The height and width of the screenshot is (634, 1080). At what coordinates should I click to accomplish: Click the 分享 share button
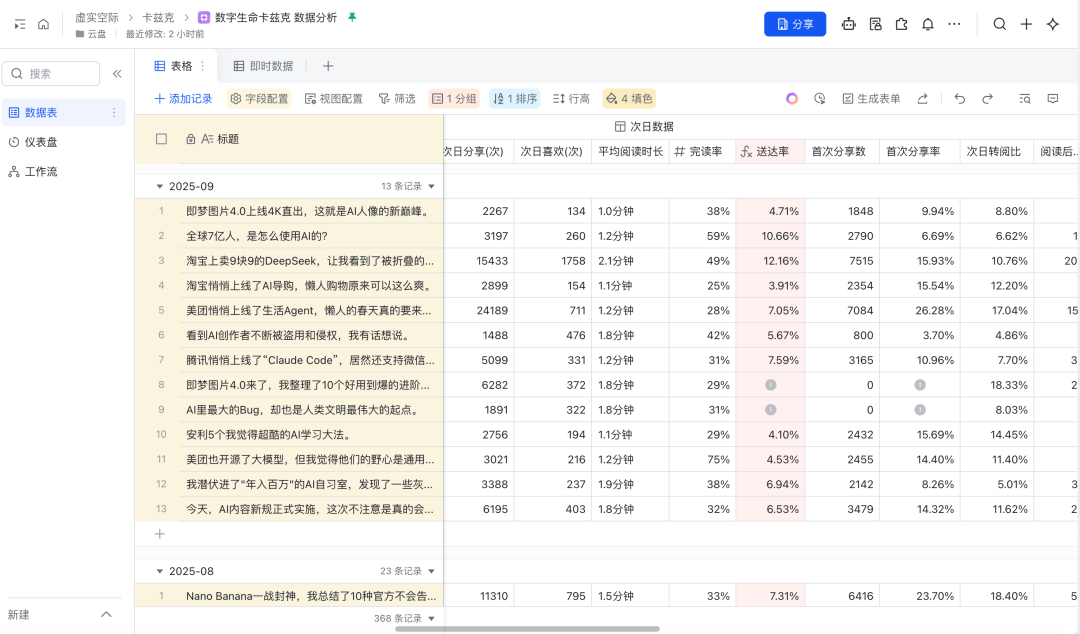[x=795, y=23]
